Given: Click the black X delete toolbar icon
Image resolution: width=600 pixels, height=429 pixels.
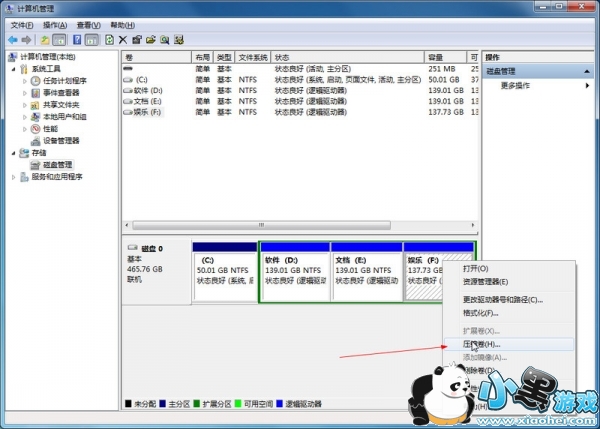Looking at the screenshot, I should pyautogui.click(x=122, y=40).
